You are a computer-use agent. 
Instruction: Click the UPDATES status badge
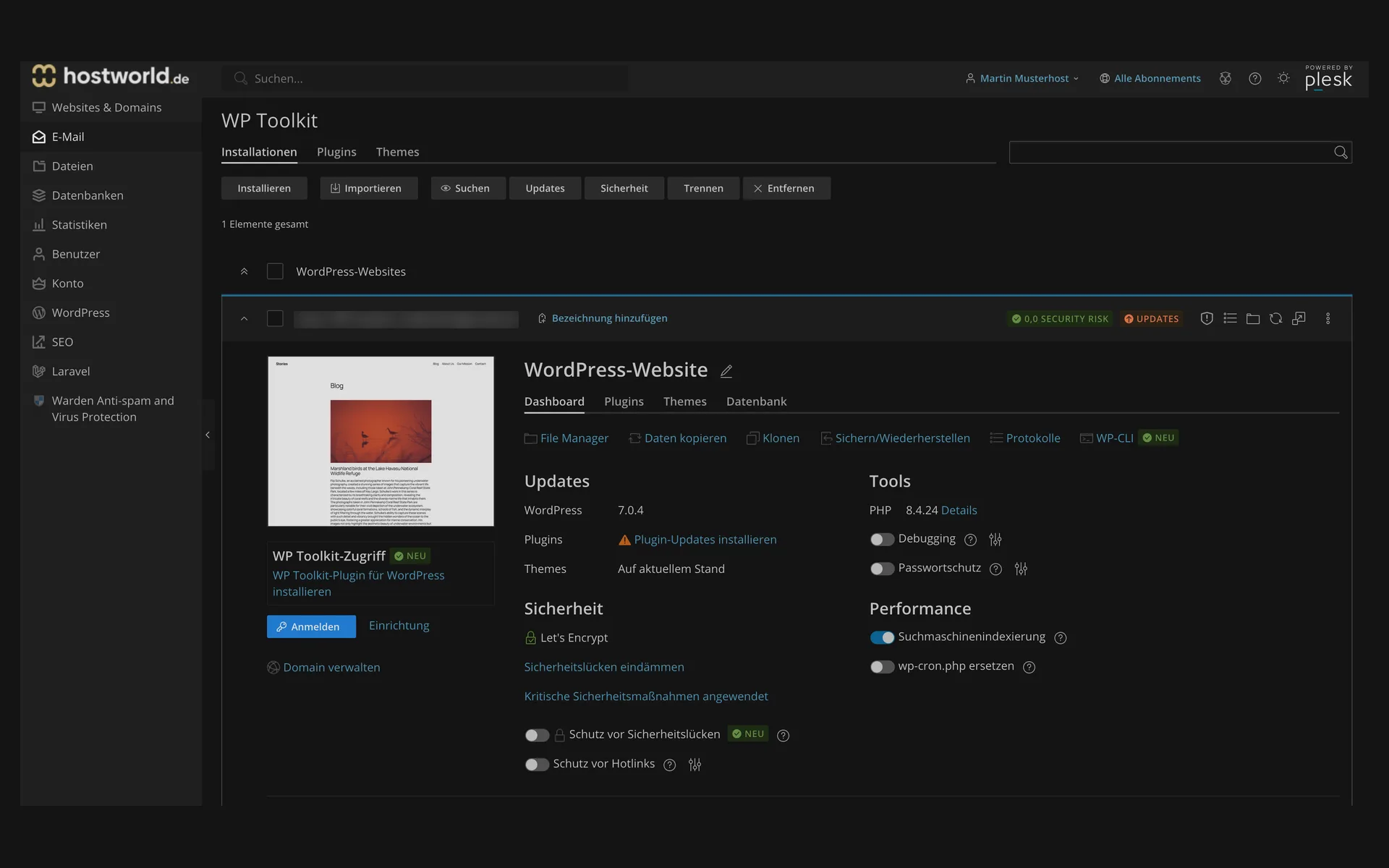tap(1152, 318)
